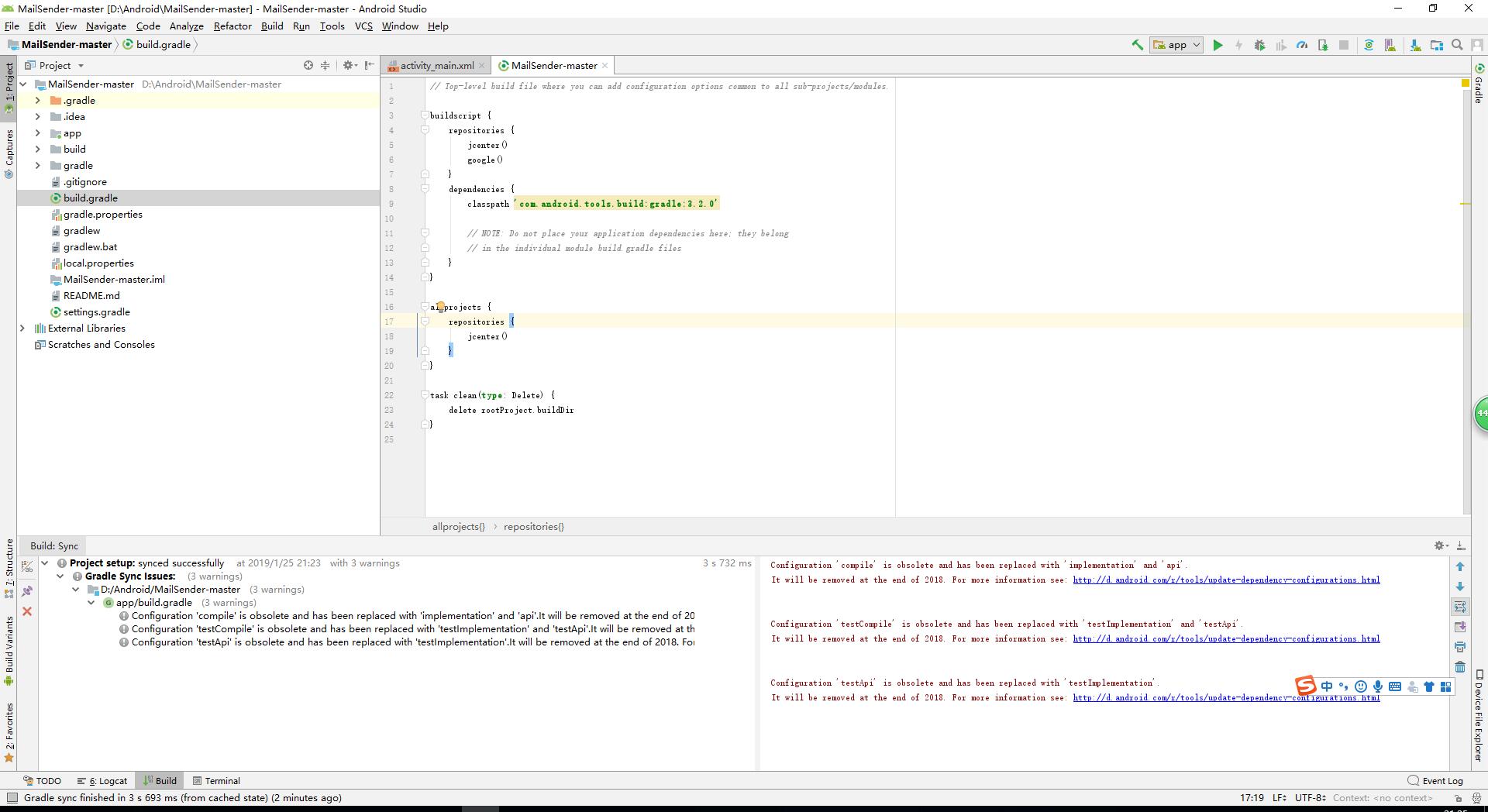Viewport: 1488px width, 812px height.
Task: Open the Project panel settings gear
Action: (x=350, y=65)
